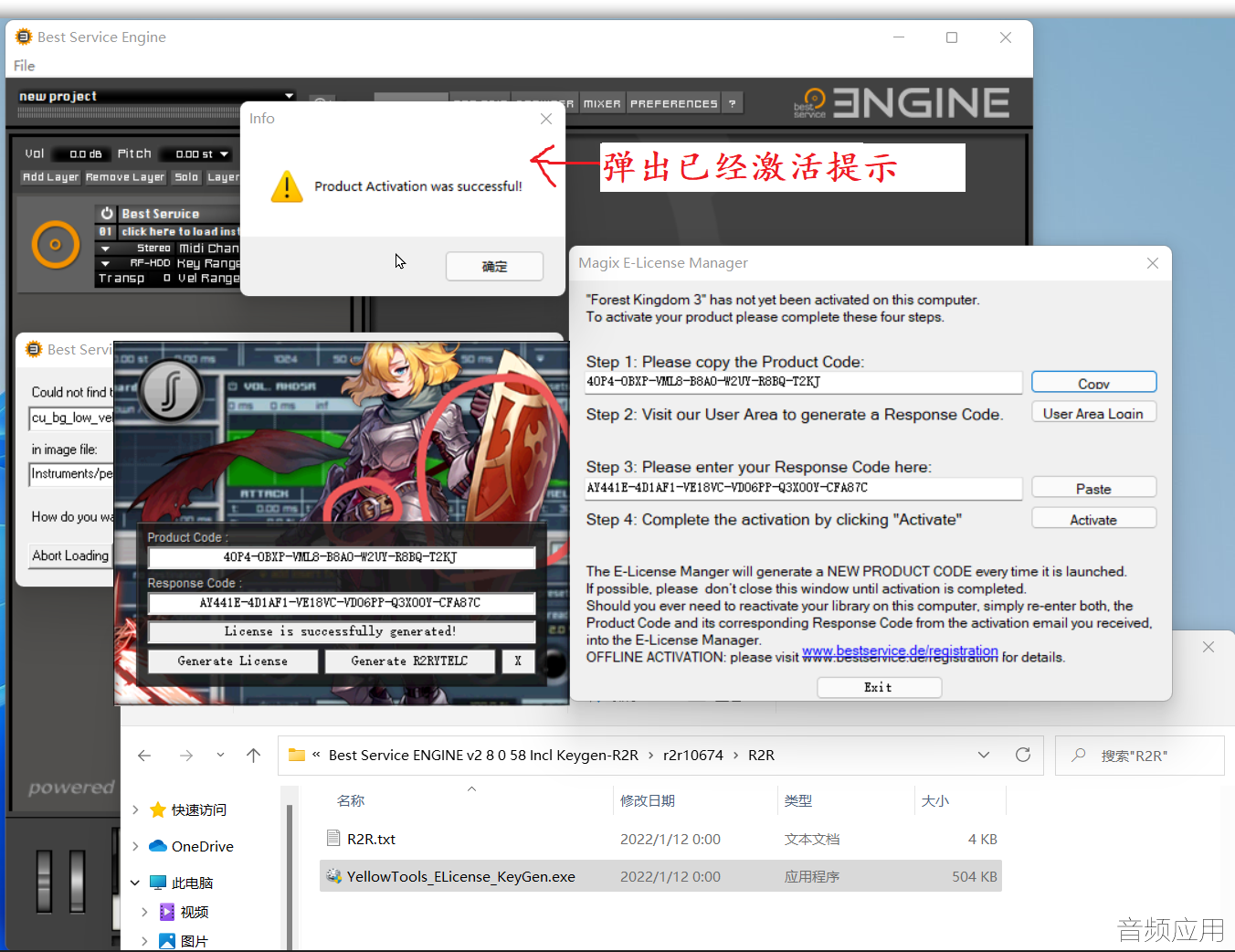
Task: Click Paste in Magix E-License Manager
Action: 1093,489
